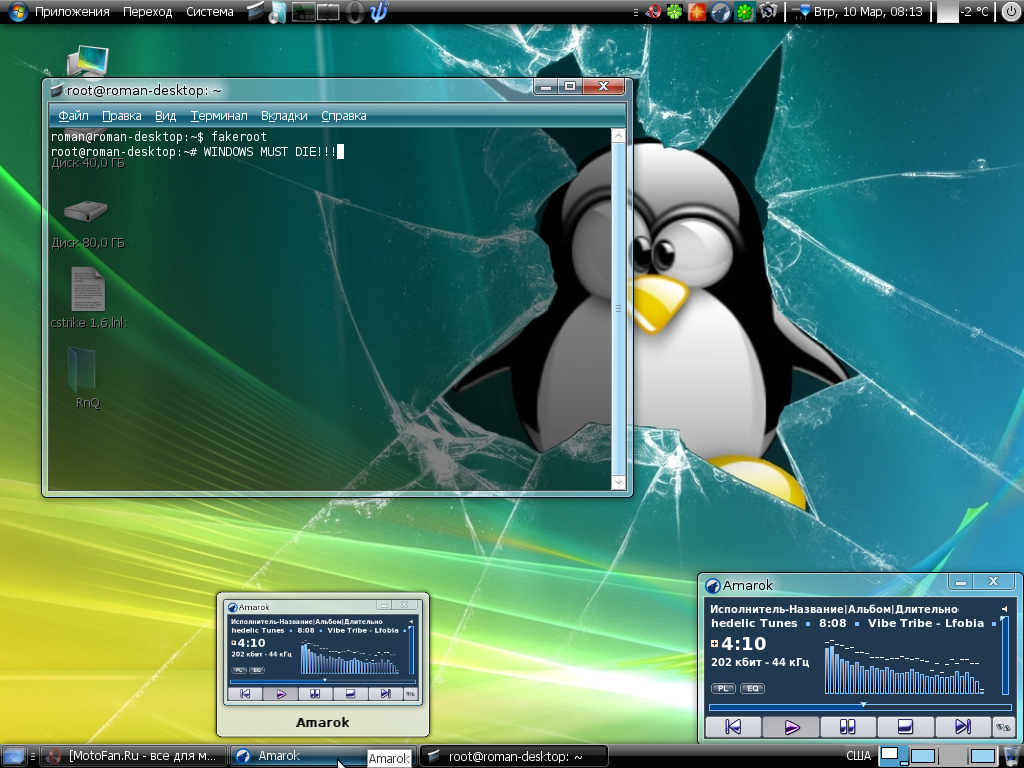This screenshot has width=1024, height=768.
Task: Adjust the Amarok vertical volume bar
Action: (x=1004, y=655)
